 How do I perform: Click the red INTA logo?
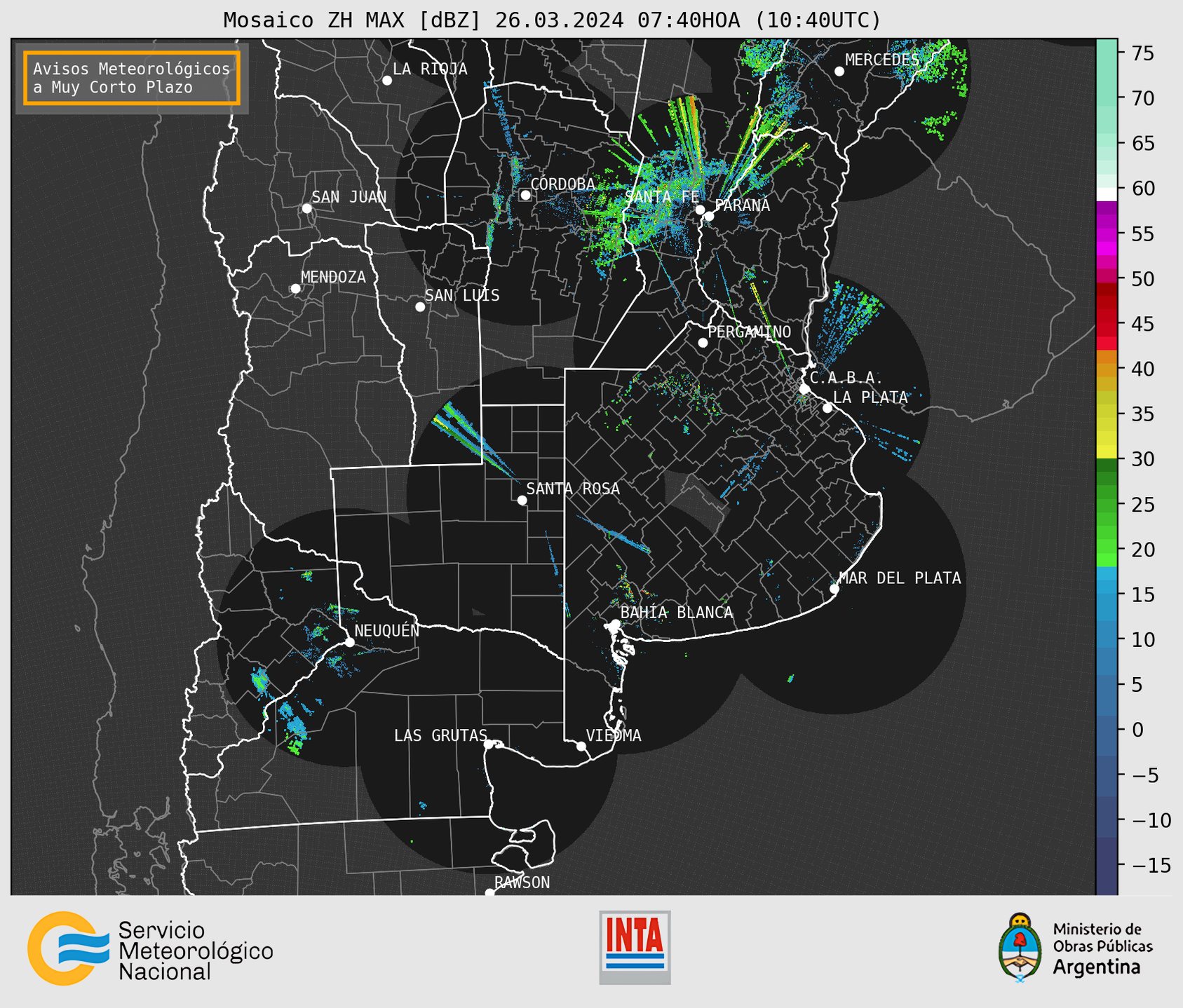[635, 947]
